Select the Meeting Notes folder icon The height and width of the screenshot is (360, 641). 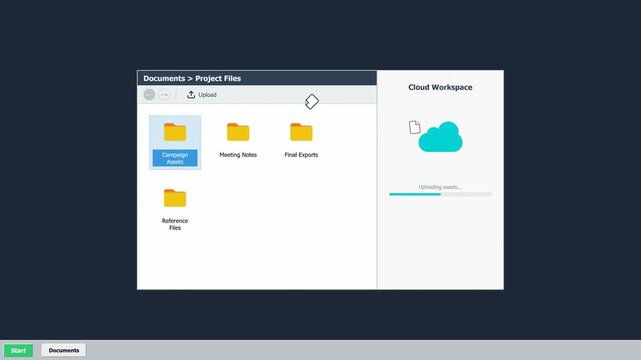(x=238, y=132)
